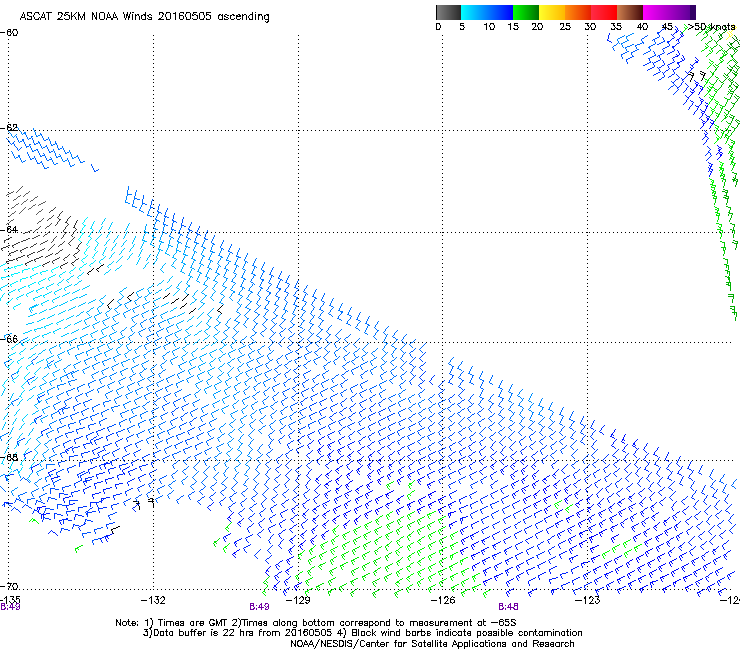The image size is (740, 650).
Task: Select the red segment of the color bar
Action: pyautogui.click(x=604, y=12)
